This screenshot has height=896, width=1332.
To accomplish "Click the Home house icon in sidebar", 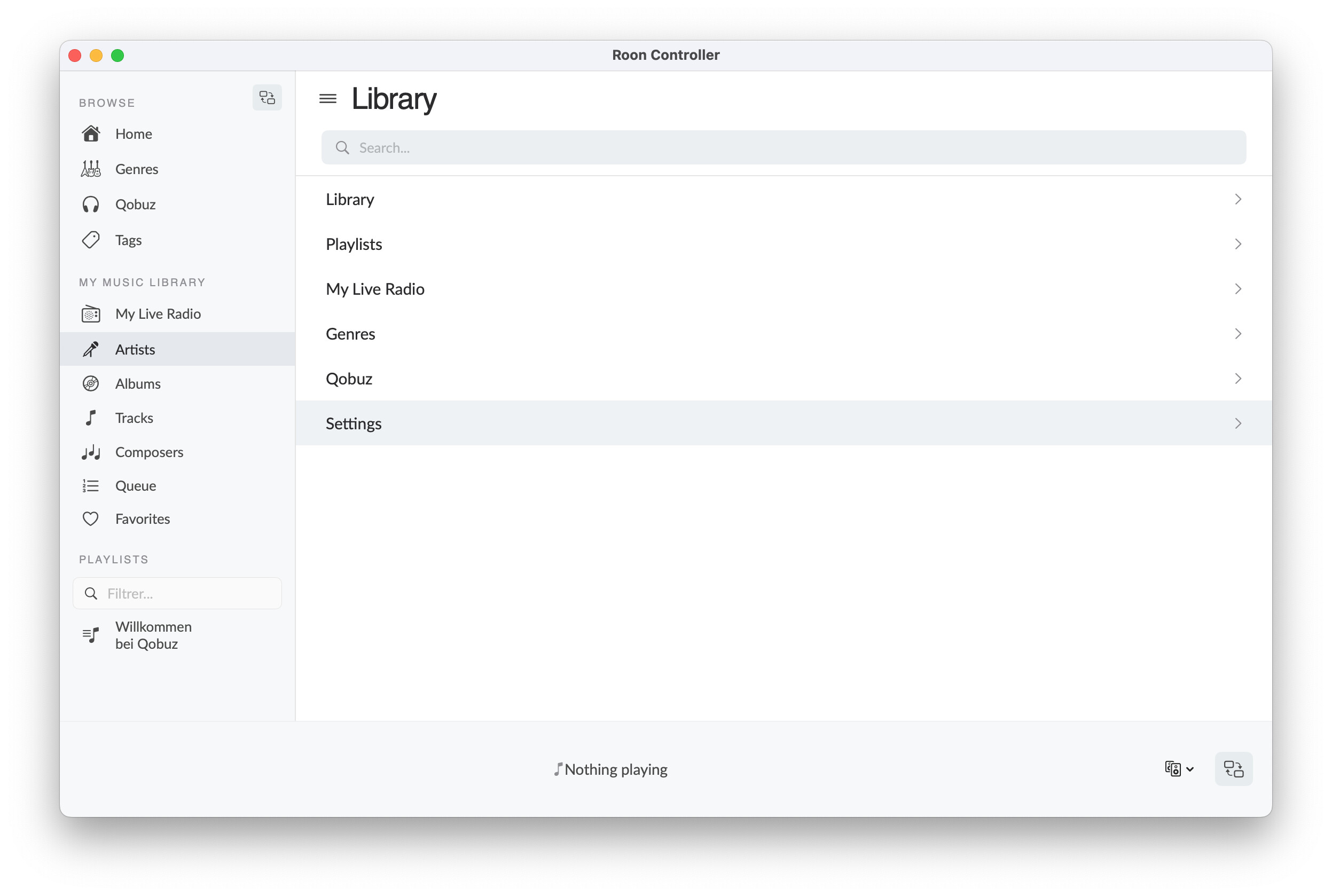I will [91, 133].
